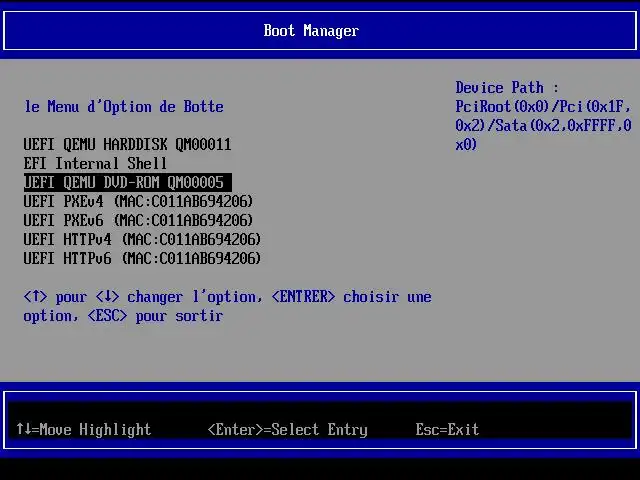This screenshot has width=640, height=480.
Task: Select the UEFI HTTPv4 boot entry
Action: click(142, 240)
